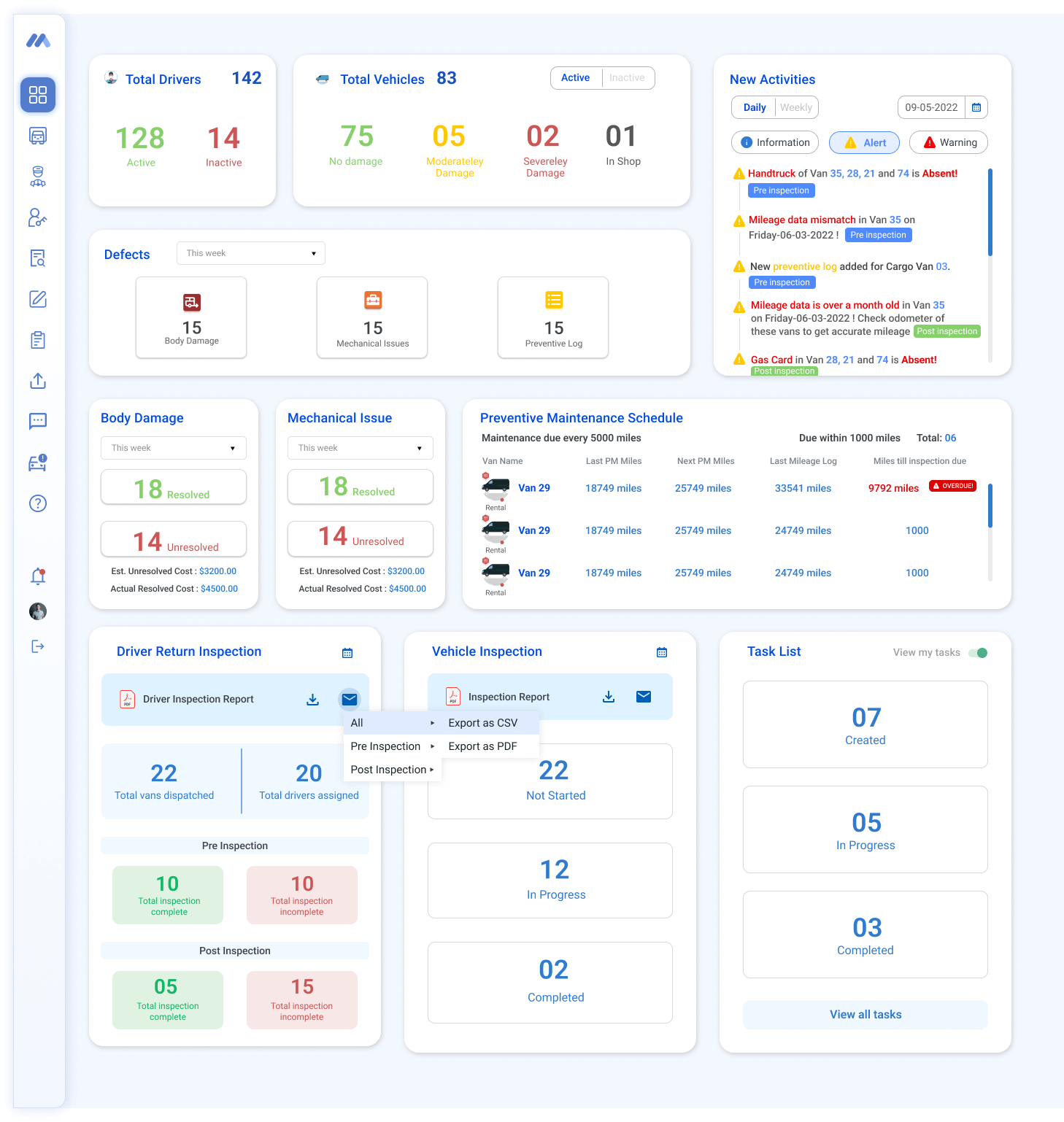Select Export as CSV menu option
This screenshot has width=1064, height=1122.
click(482, 723)
